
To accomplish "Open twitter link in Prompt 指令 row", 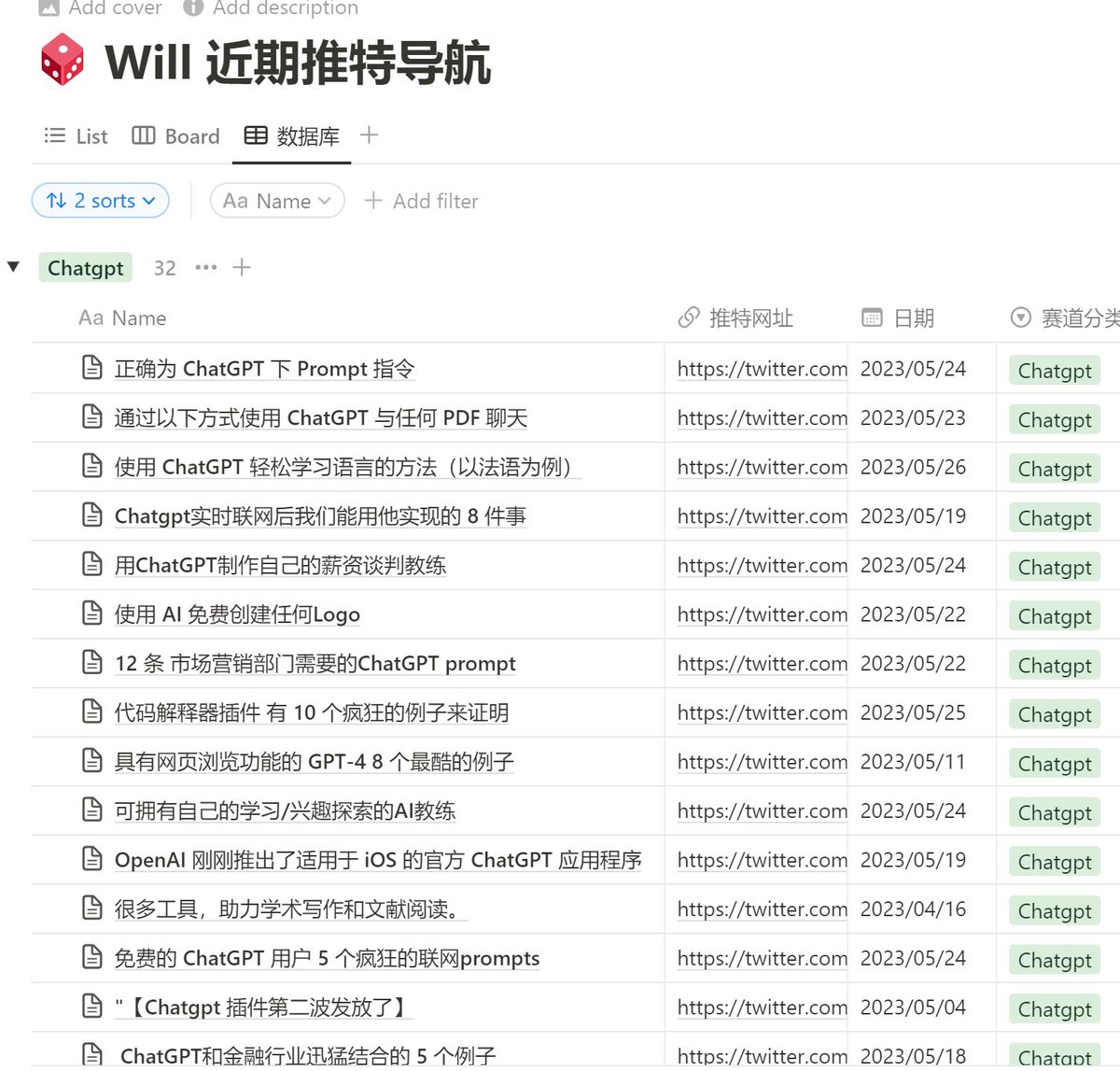I will 763,369.
